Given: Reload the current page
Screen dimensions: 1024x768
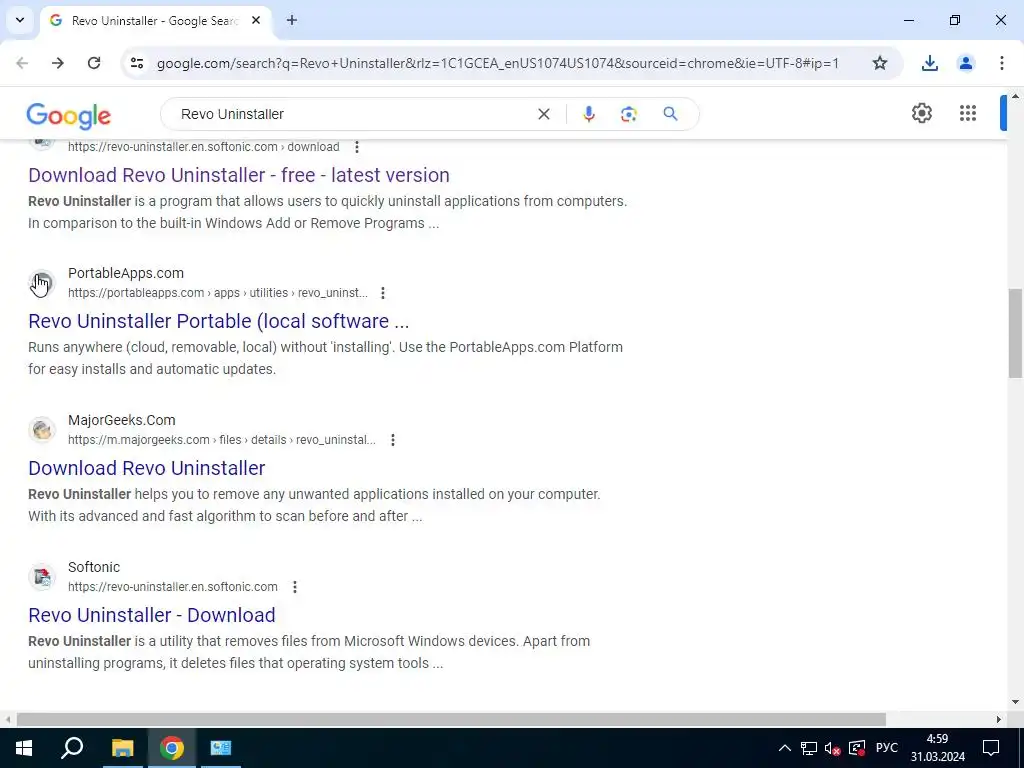Looking at the screenshot, I should [x=94, y=63].
